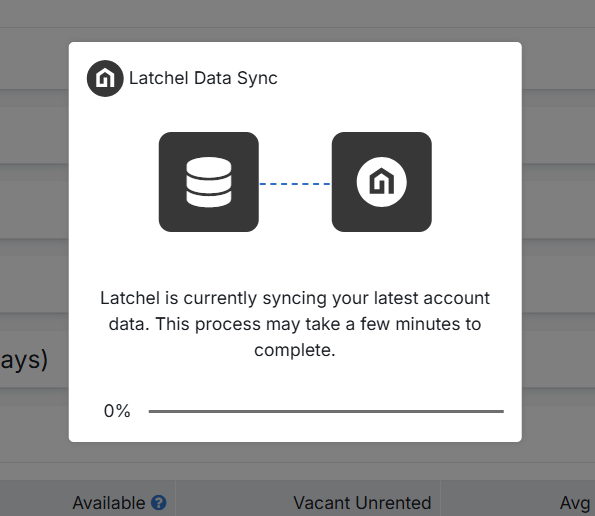Click the Latchel house icon tile

[382, 182]
